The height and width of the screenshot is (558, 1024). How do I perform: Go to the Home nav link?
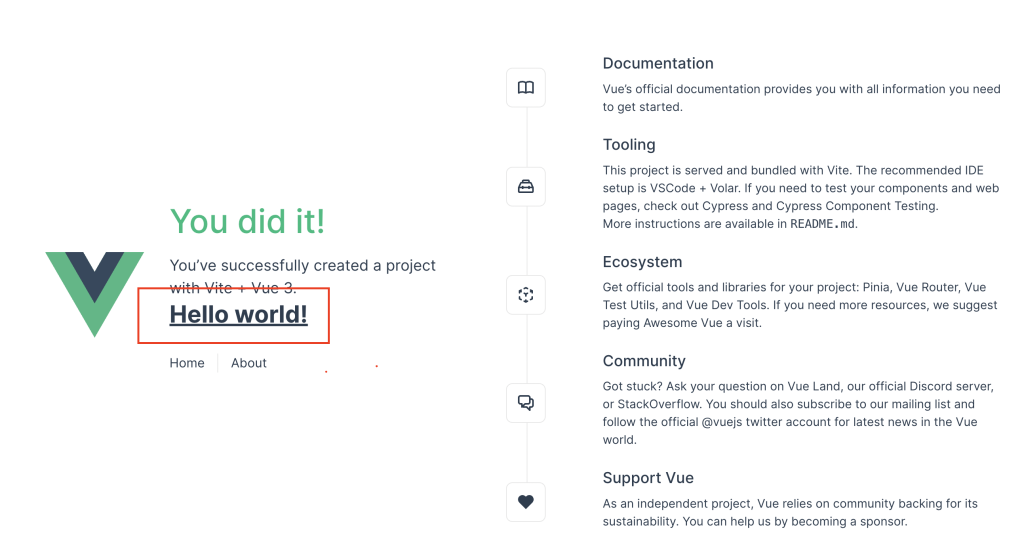pyautogui.click(x=187, y=363)
